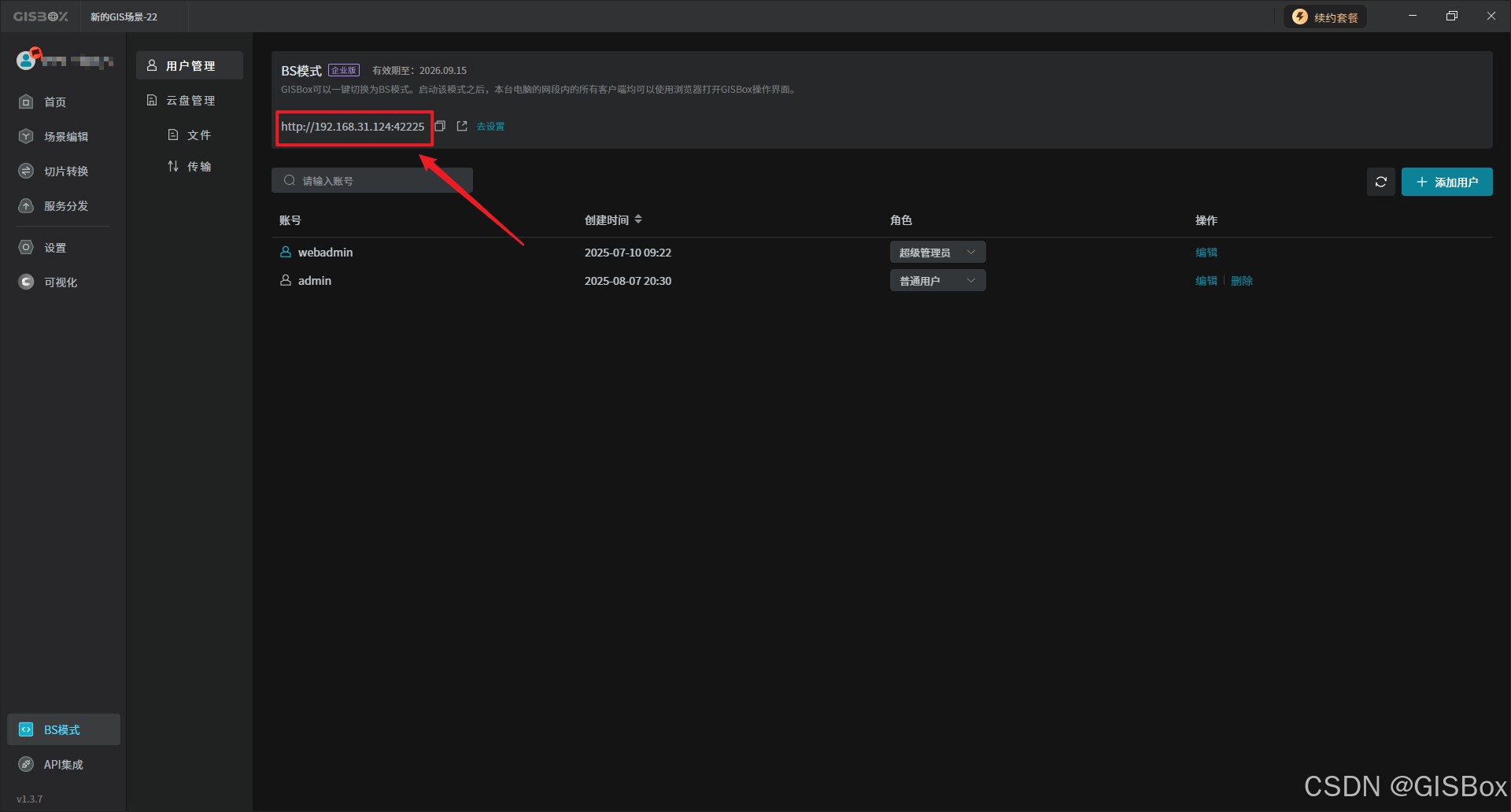The width and height of the screenshot is (1511, 812).
Task: Close the GISBox window
Action: pyautogui.click(x=1491, y=16)
